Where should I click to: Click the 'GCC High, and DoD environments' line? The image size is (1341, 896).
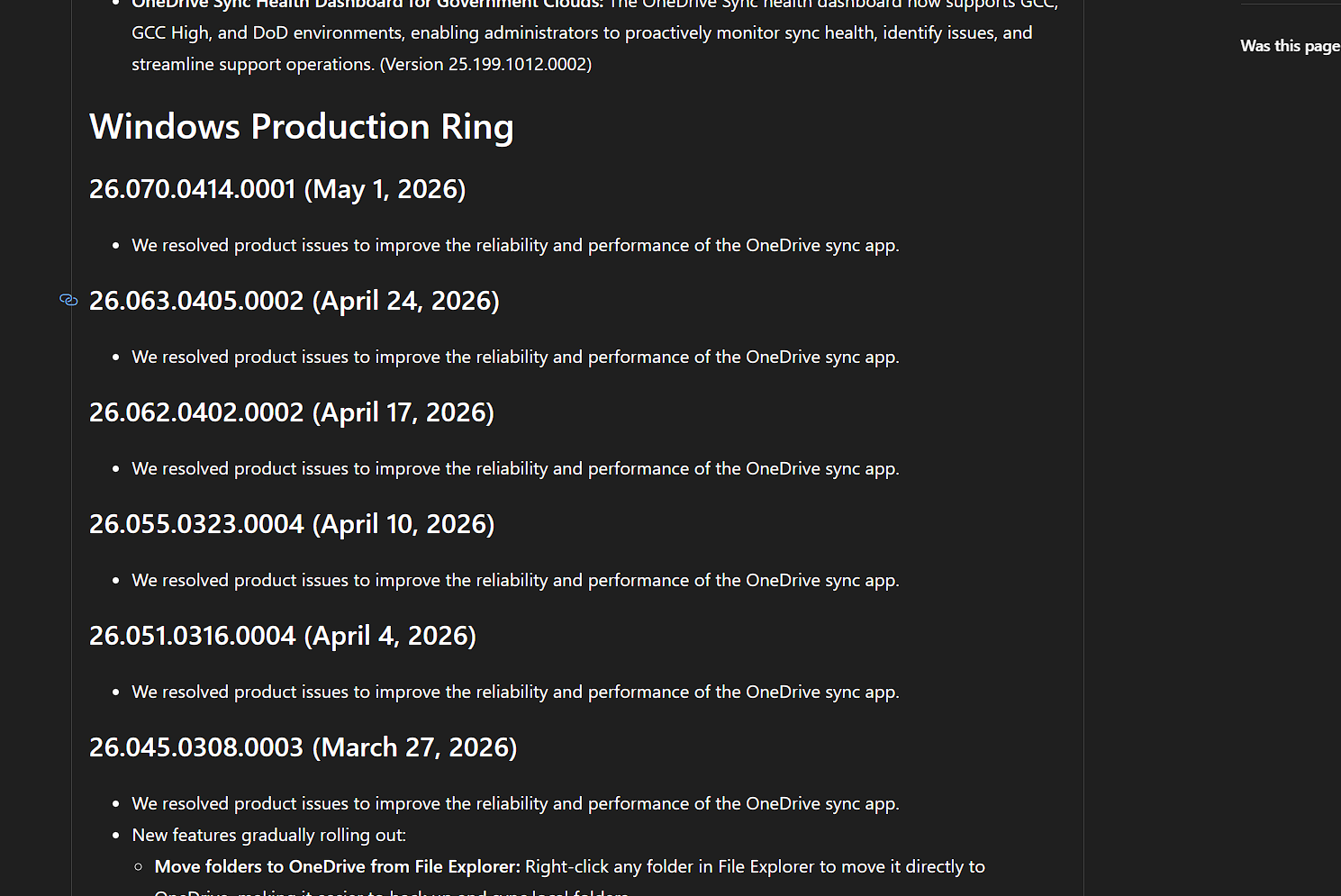pos(582,33)
